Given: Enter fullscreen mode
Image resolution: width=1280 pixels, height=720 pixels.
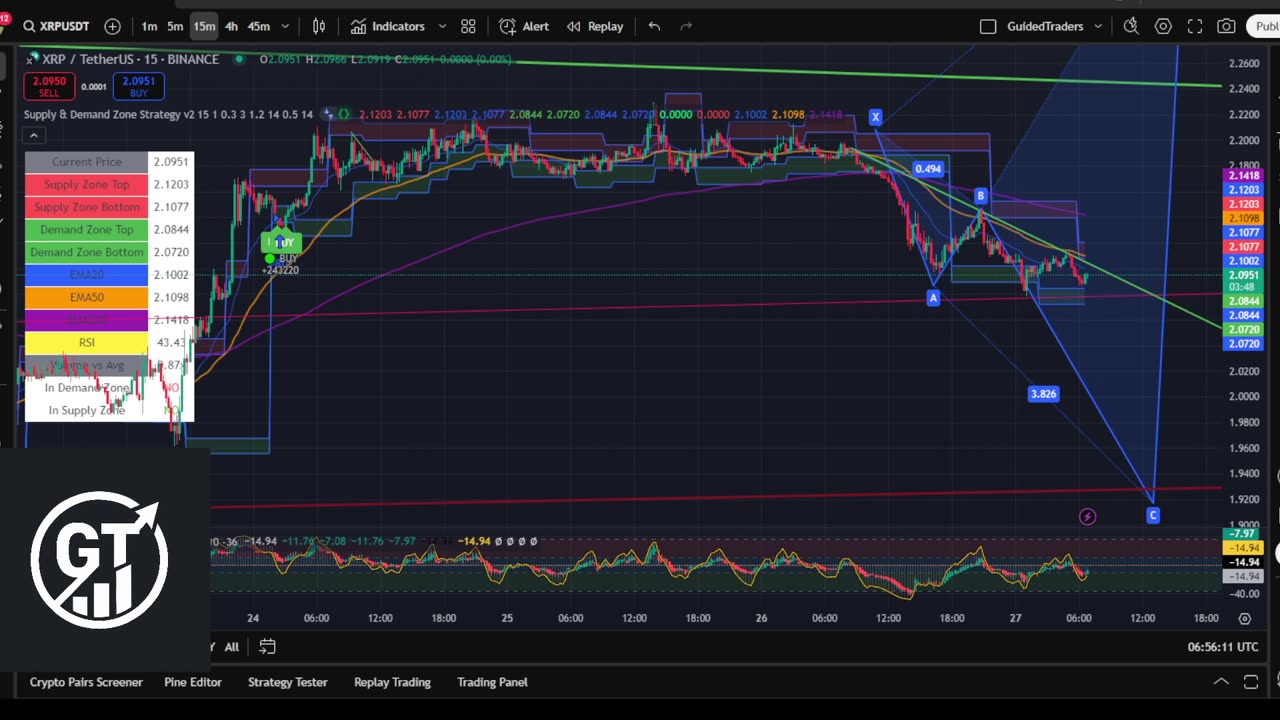Looking at the screenshot, I should point(1195,26).
